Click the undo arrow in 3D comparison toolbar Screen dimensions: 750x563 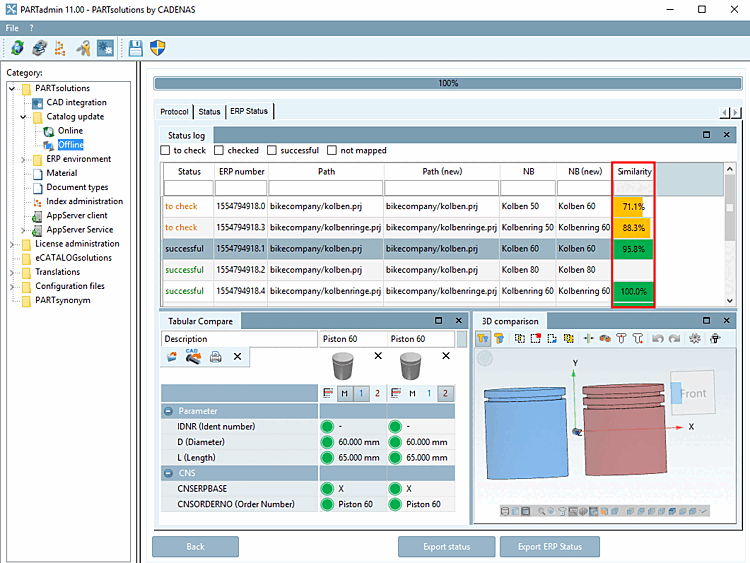[656, 339]
